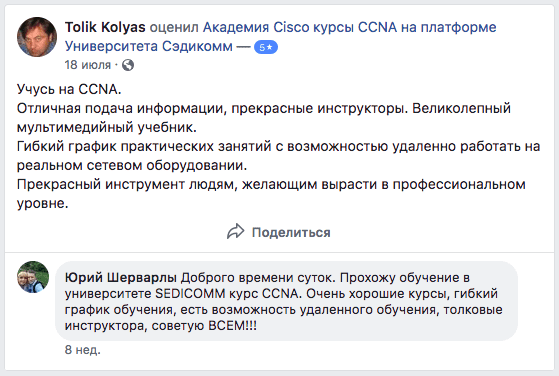Open the 18 июля post timestamp
The width and height of the screenshot is (559, 376).
(88, 65)
